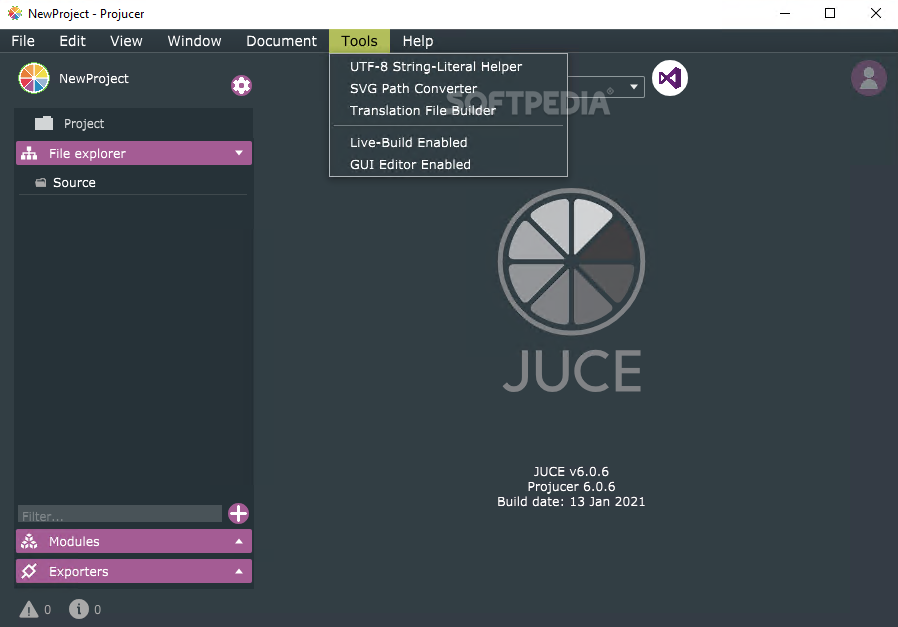The width and height of the screenshot is (898, 627).
Task: Click the Projucer icon in title bar
Action: tap(15, 13)
